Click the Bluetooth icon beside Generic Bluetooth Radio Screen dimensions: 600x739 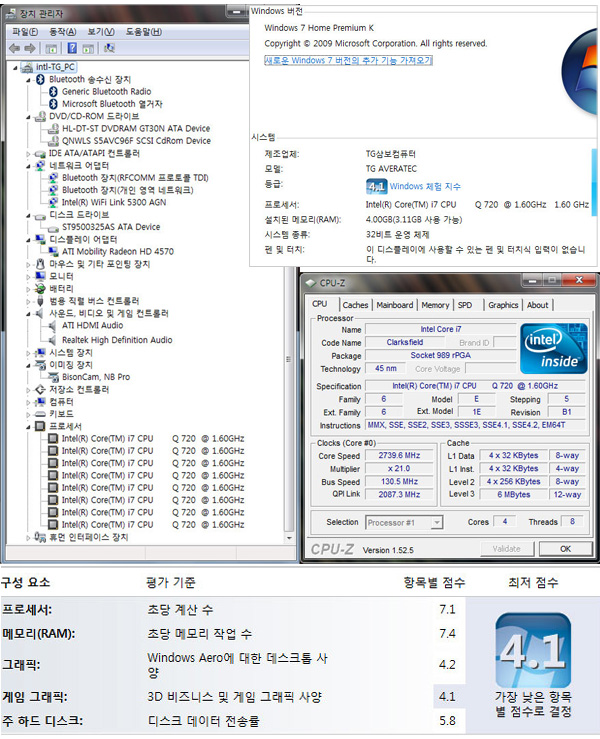[53, 91]
